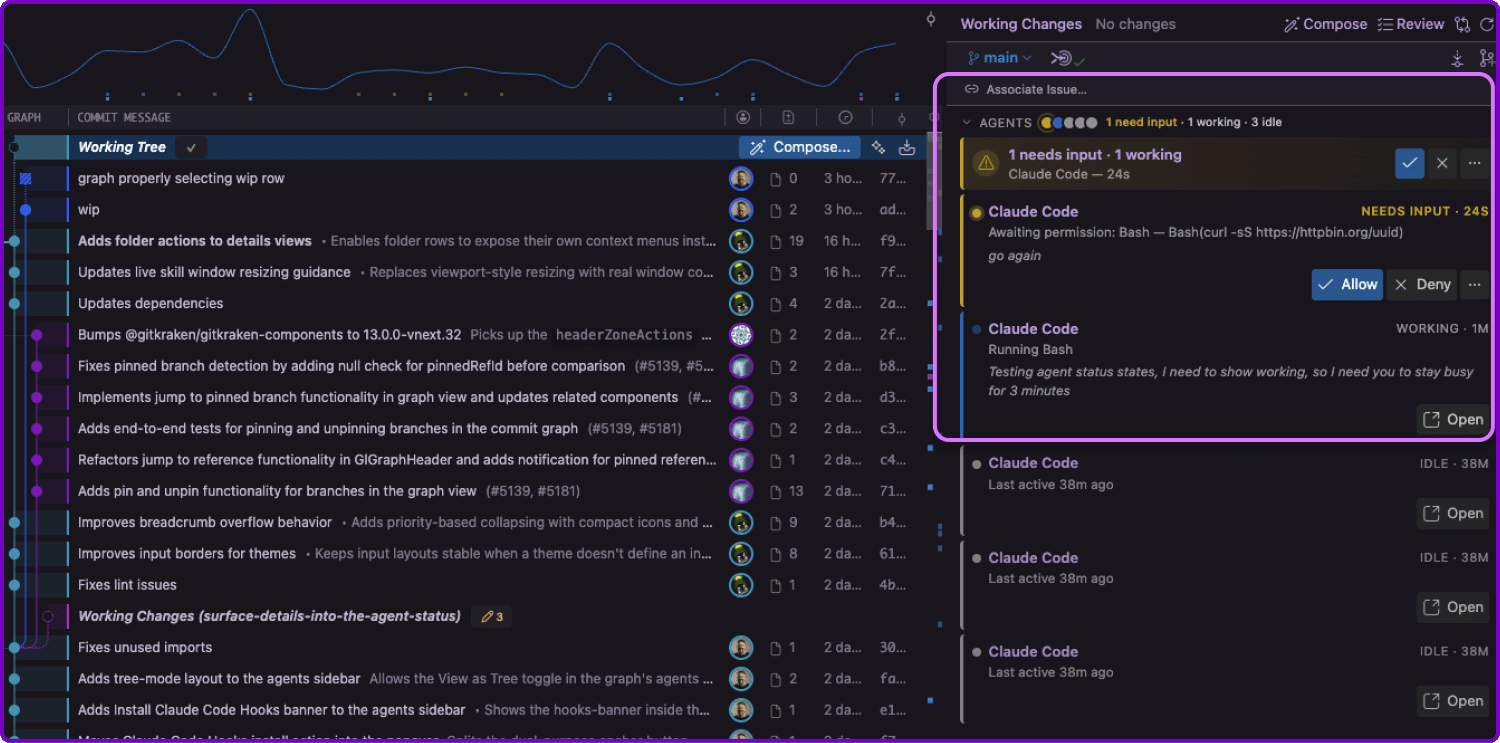The image size is (1500, 743).
Task: Collapse the AGENTS section
Action: pos(966,122)
